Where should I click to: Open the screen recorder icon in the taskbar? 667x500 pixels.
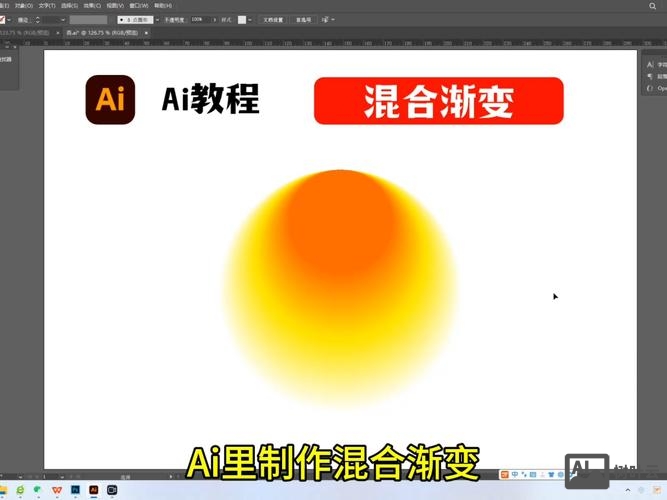[112, 490]
